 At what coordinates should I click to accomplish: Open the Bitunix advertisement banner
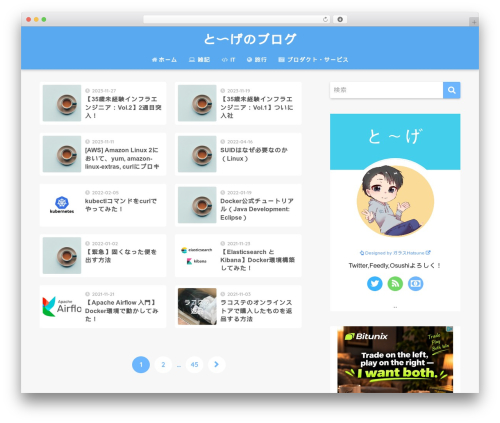pos(395,359)
